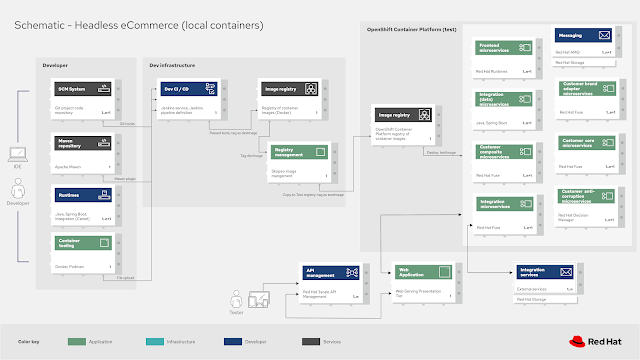Select the teal Infrastructure color swatch
The image size is (640, 360).
pyautogui.click(x=155, y=342)
